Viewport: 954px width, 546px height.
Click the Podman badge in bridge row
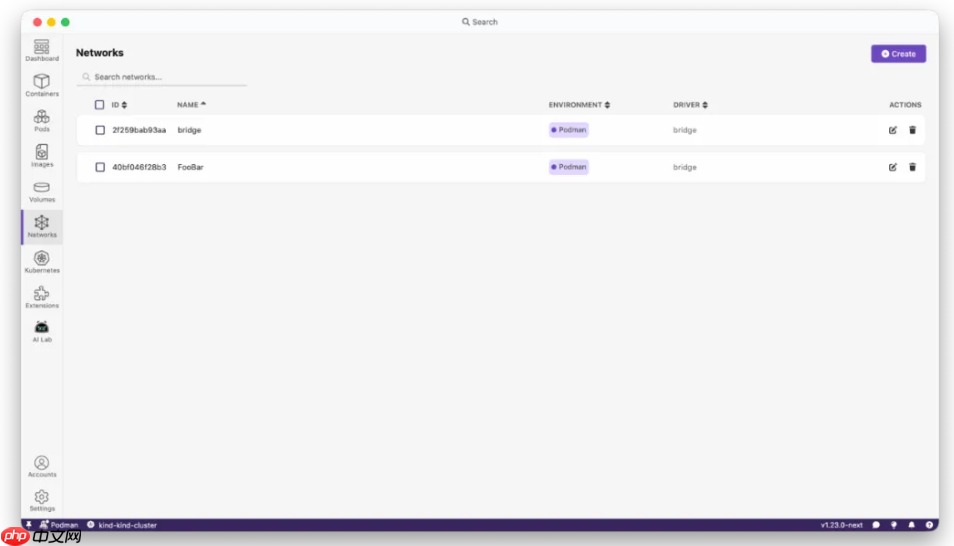pos(568,130)
